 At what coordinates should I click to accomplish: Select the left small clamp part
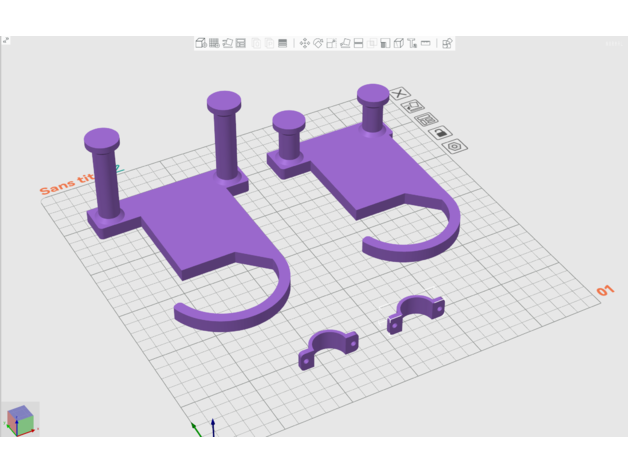[328, 348]
